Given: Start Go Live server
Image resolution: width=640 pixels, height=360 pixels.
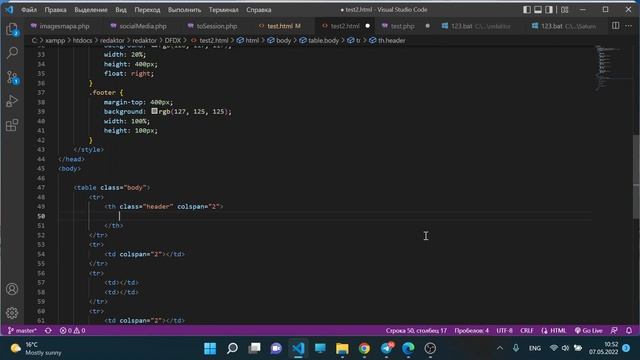Looking at the screenshot, I should [588, 330].
